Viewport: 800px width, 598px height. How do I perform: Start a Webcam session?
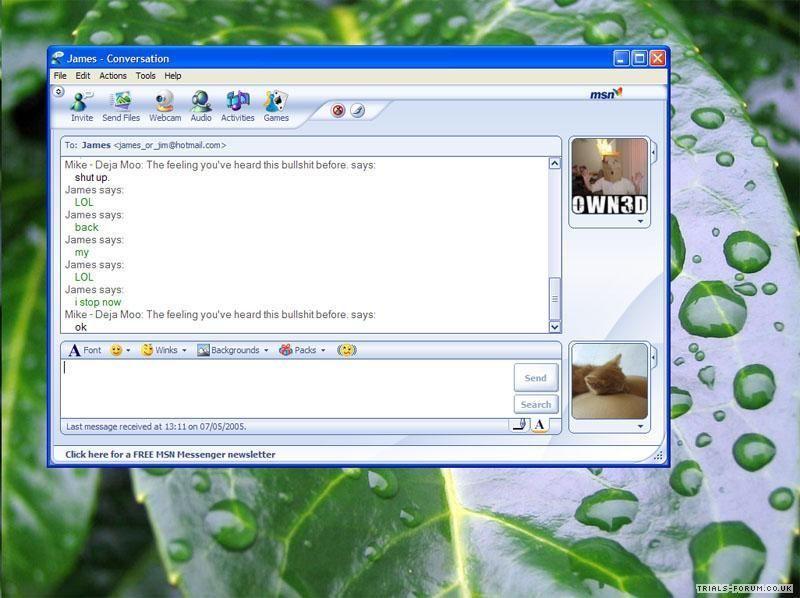point(165,107)
